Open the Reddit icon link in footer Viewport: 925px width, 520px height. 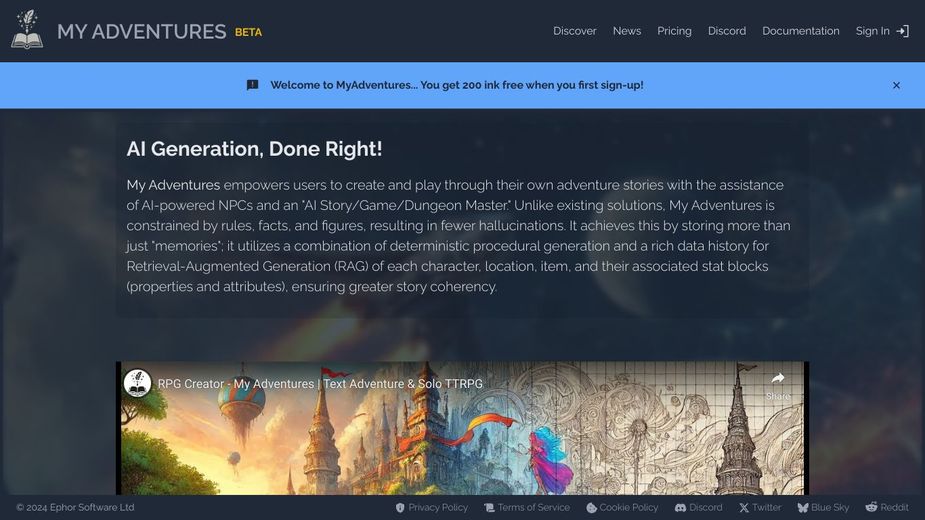pos(871,508)
